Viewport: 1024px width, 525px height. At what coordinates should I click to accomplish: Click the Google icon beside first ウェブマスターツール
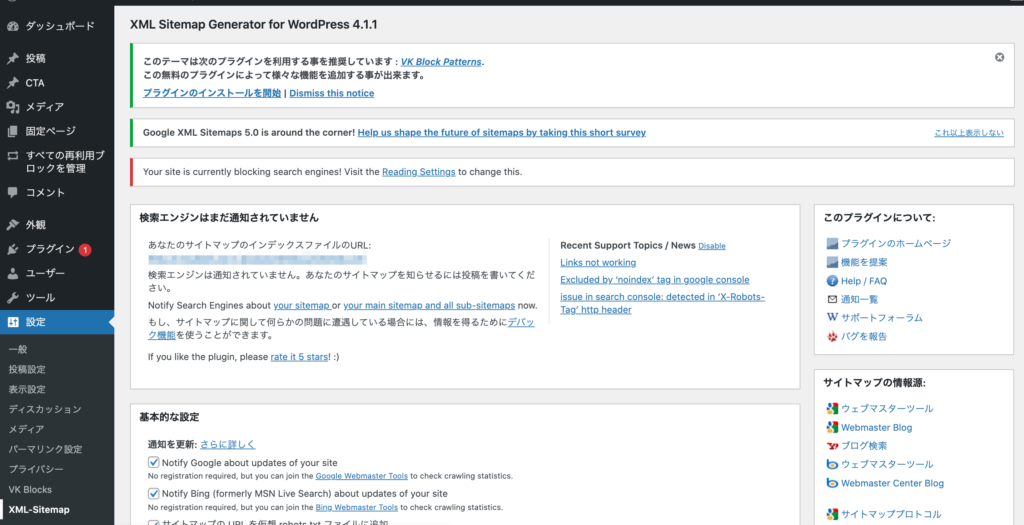832,409
